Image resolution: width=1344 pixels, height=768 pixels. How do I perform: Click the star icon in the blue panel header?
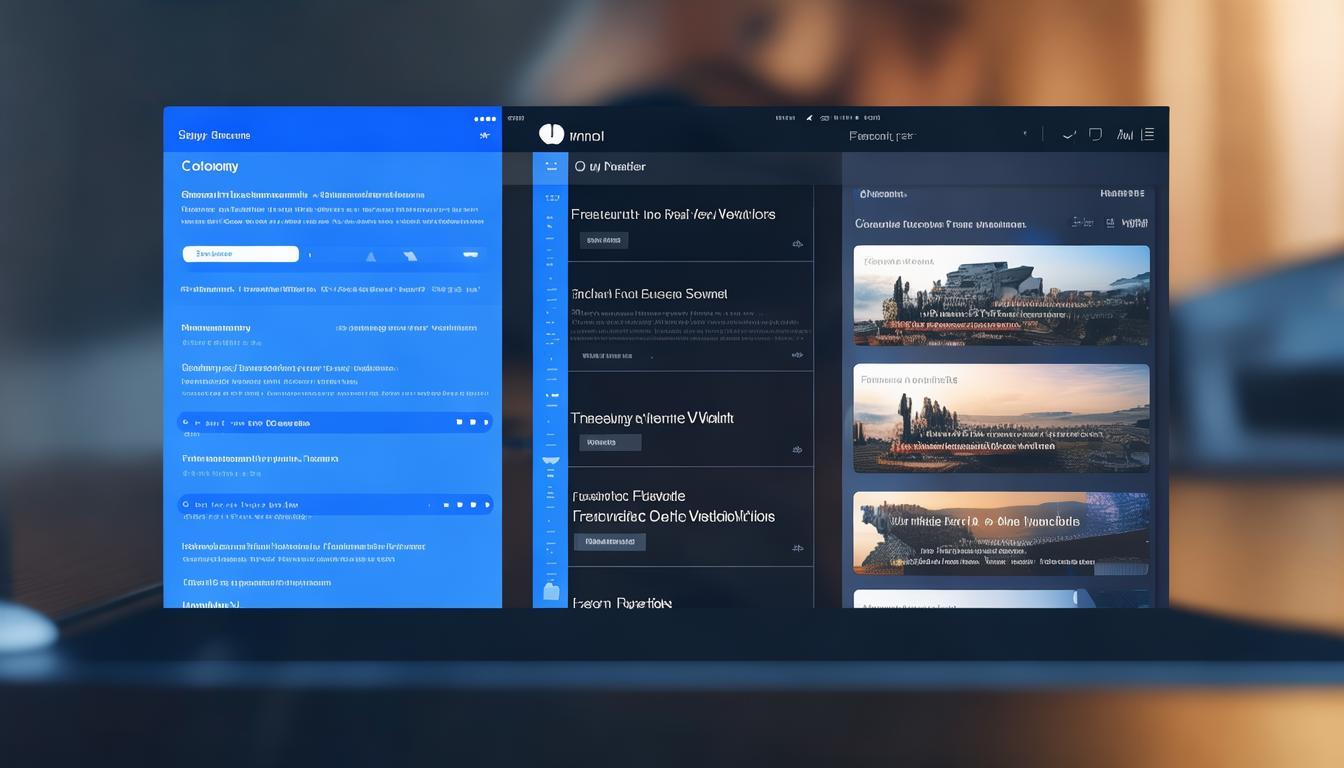[x=485, y=135]
